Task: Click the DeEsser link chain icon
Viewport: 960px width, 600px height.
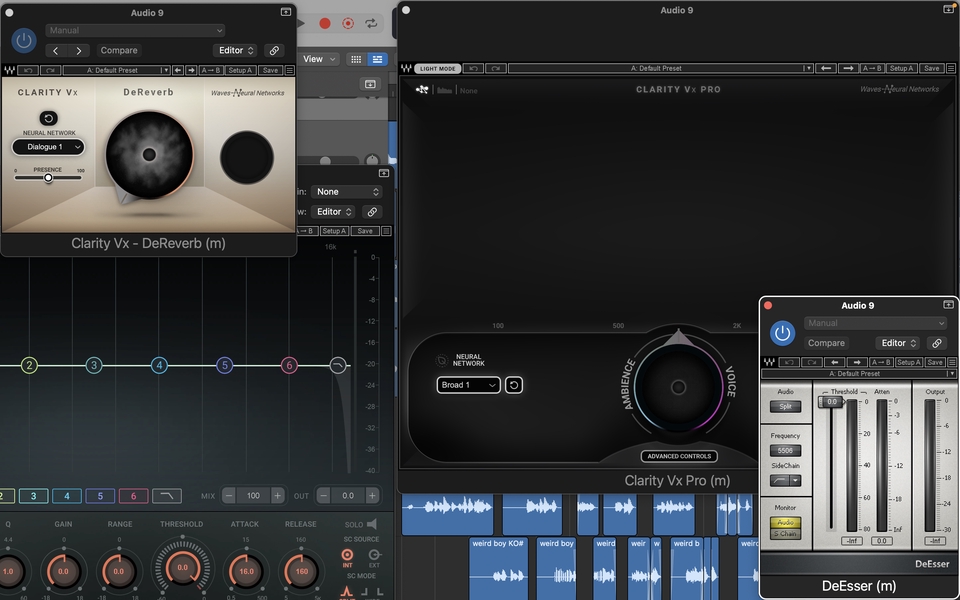Action: coord(937,343)
